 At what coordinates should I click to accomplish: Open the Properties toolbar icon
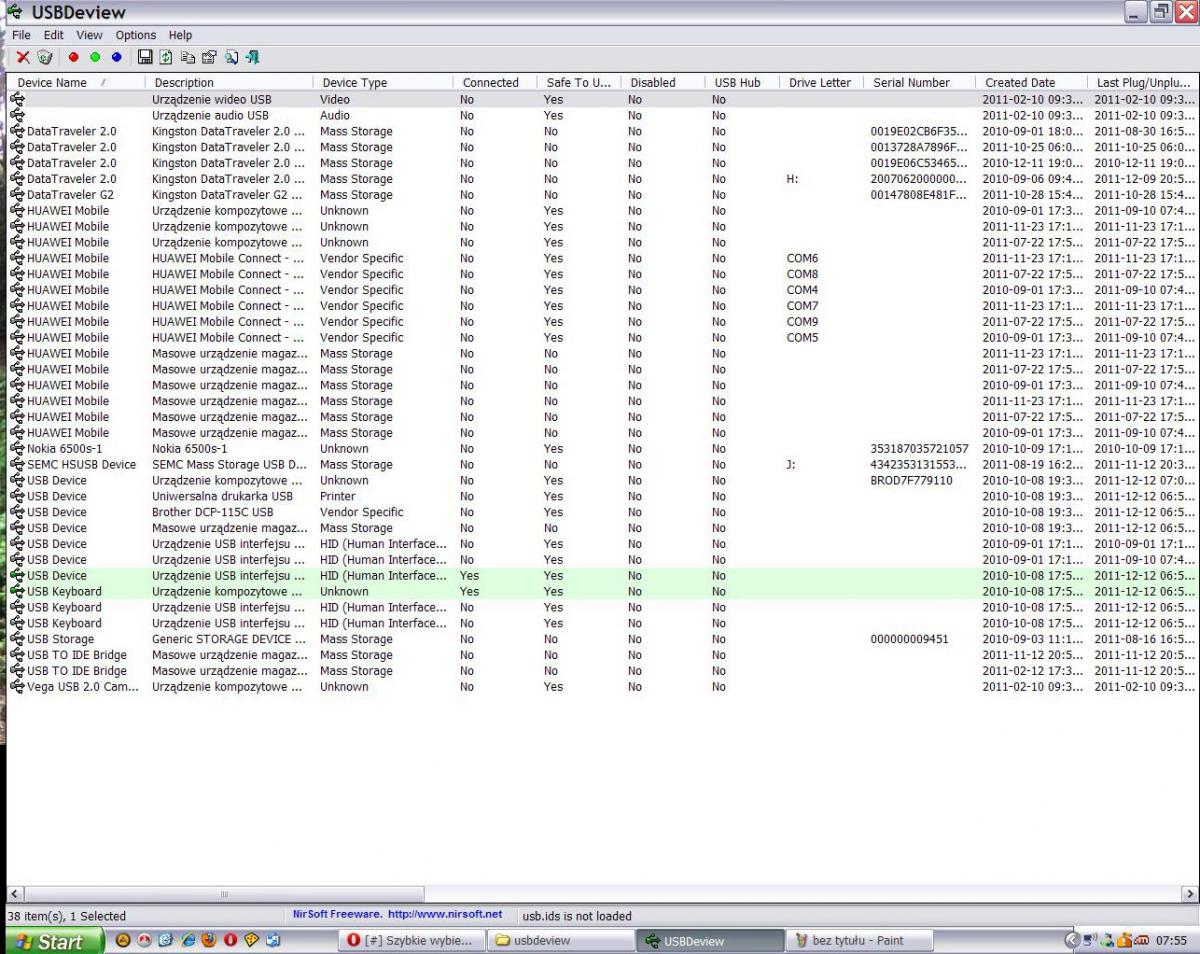(209, 58)
